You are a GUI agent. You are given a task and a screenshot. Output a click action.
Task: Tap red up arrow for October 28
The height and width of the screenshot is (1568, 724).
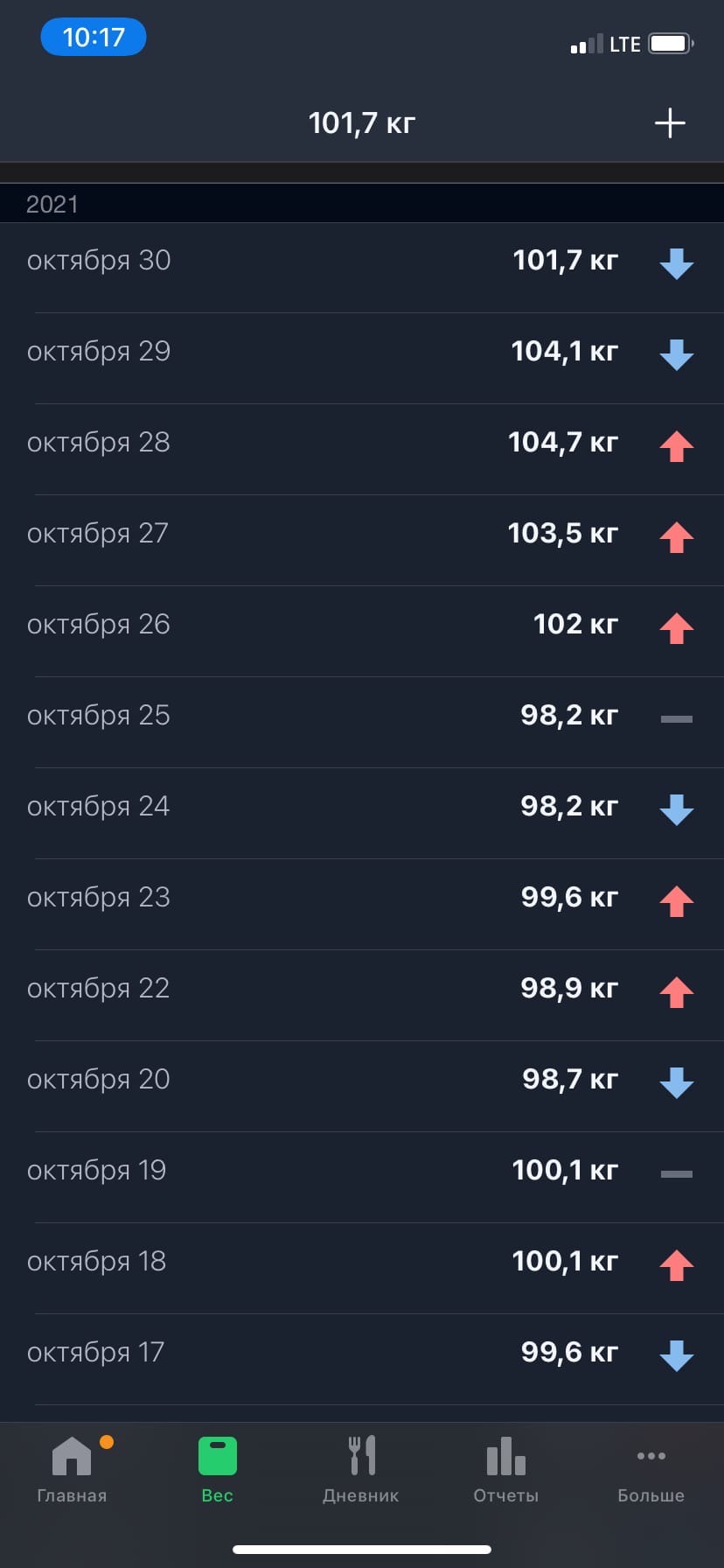click(x=676, y=445)
